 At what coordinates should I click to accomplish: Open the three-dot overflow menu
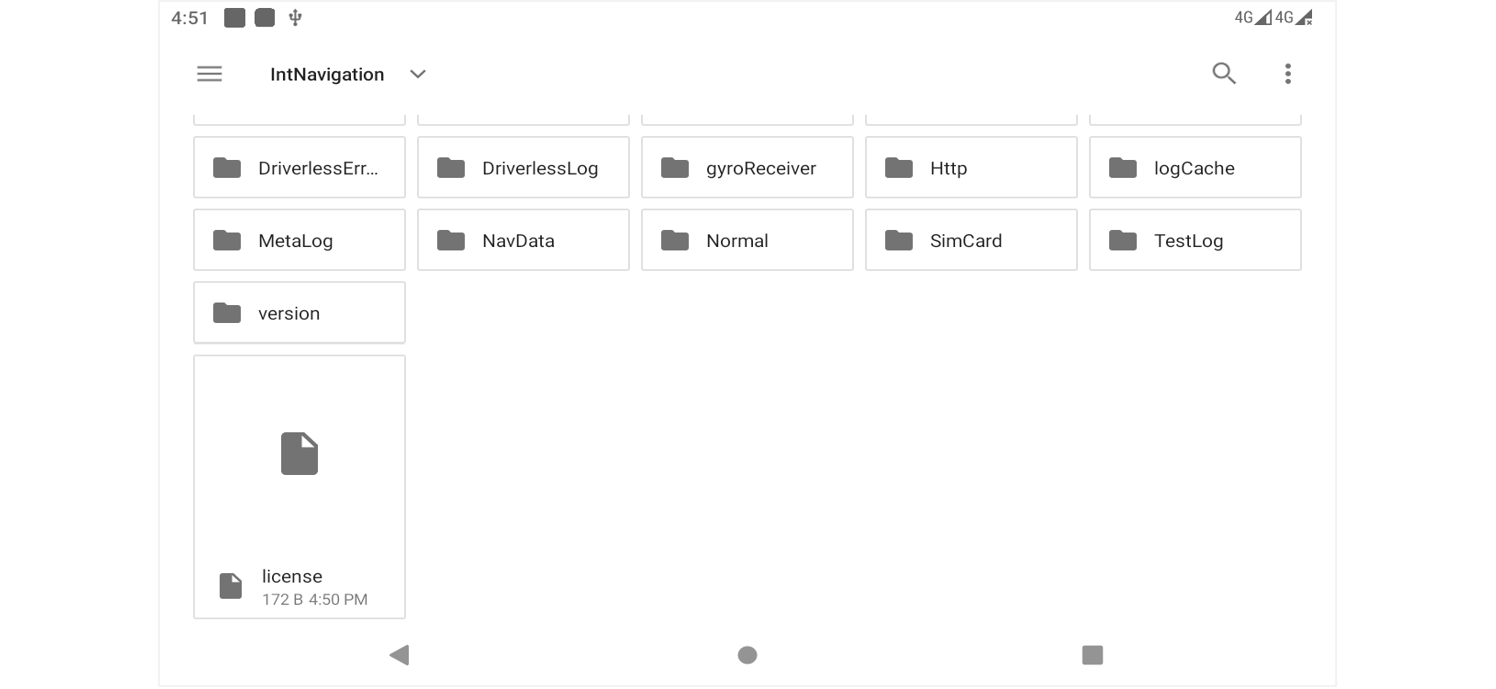pos(1288,73)
